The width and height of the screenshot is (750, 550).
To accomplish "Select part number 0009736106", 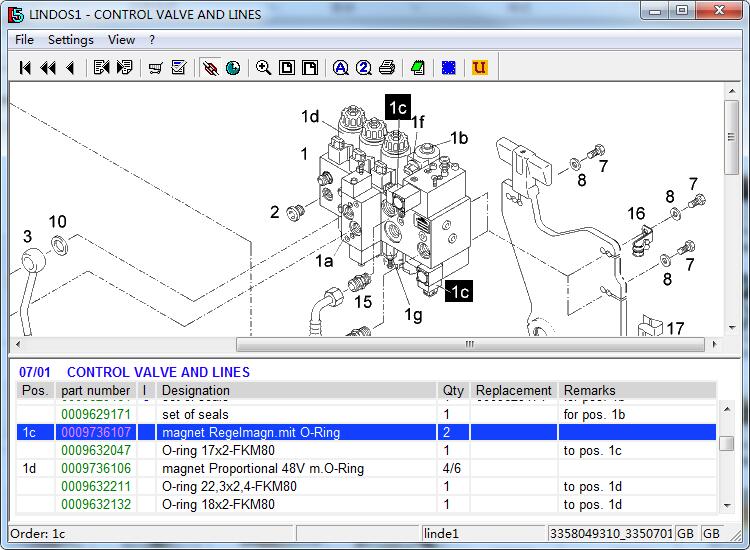I will pyautogui.click(x=96, y=469).
